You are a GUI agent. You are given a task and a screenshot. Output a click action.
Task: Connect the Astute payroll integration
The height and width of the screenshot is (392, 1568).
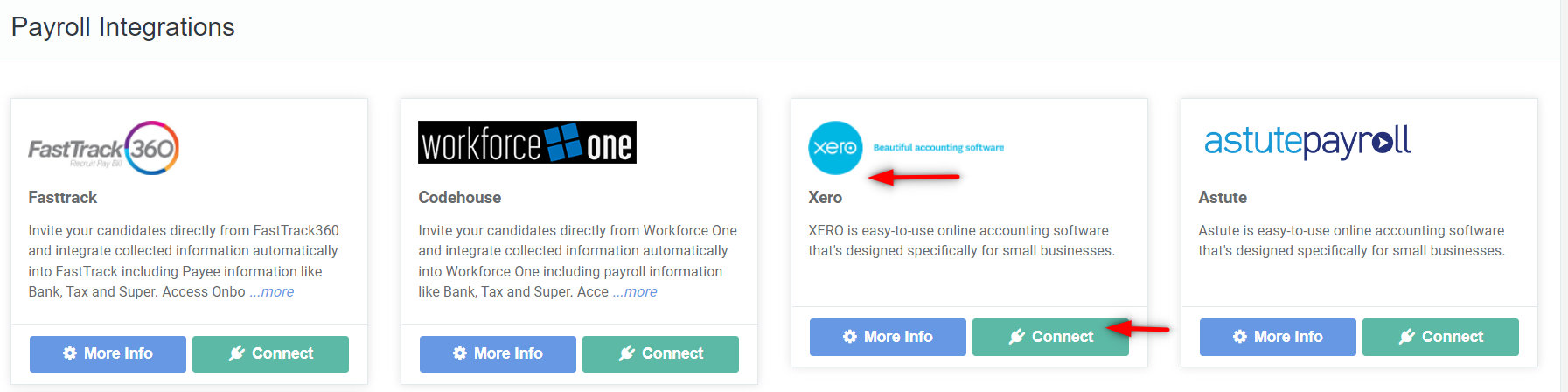click(1440, 337)
